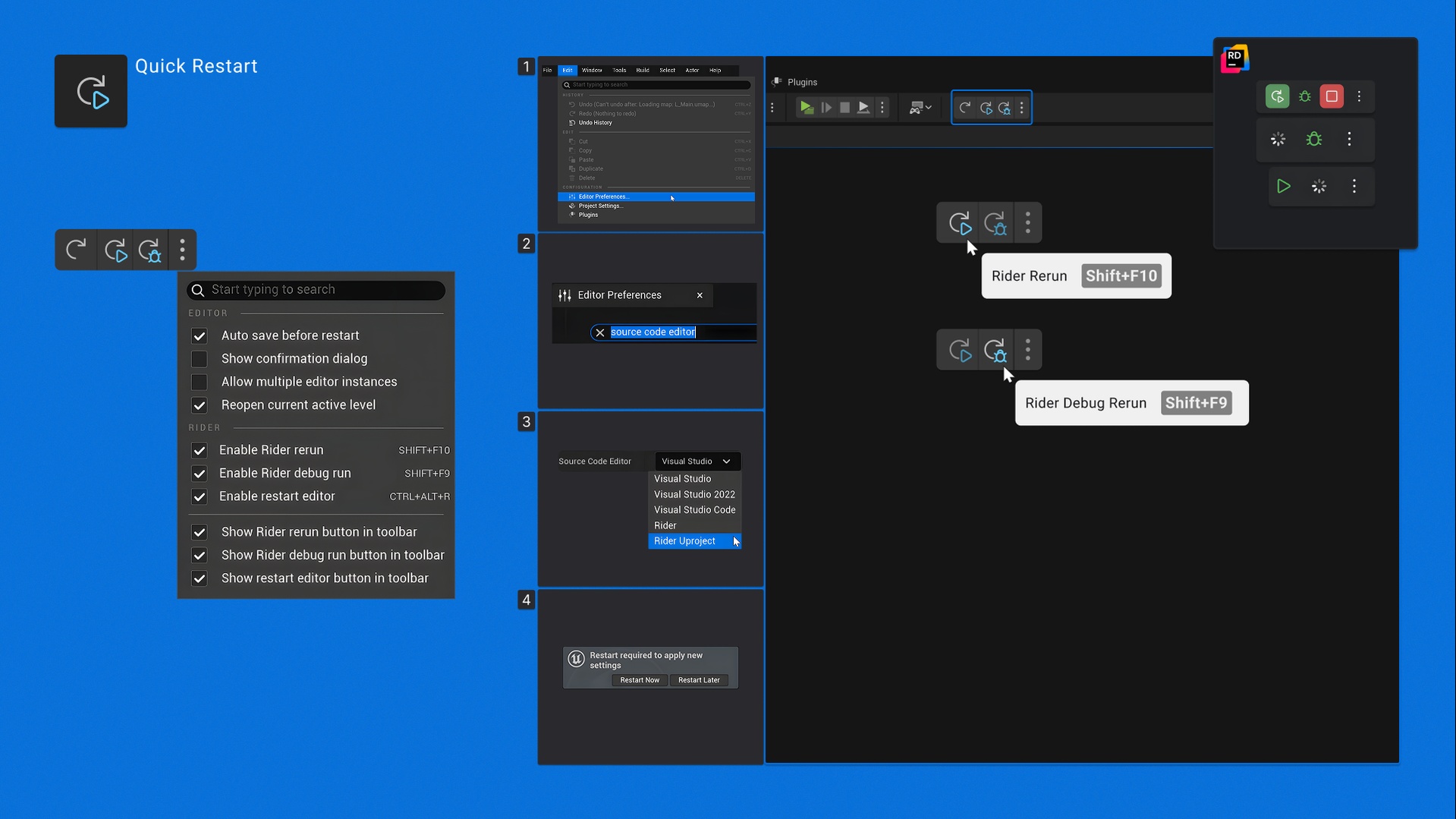Select Project Settings in the Edit menu
1456x819 pixels.
(656, 206)
